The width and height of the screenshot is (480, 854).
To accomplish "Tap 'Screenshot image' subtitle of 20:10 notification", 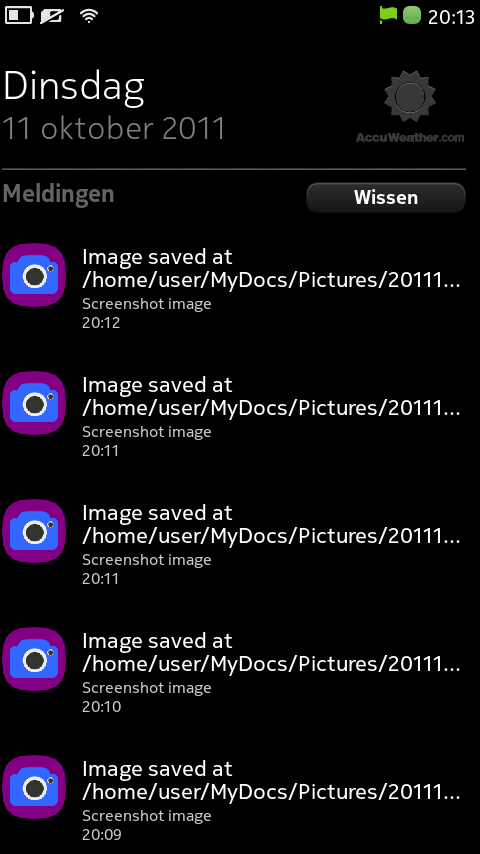I will click(x=147, y=688).
